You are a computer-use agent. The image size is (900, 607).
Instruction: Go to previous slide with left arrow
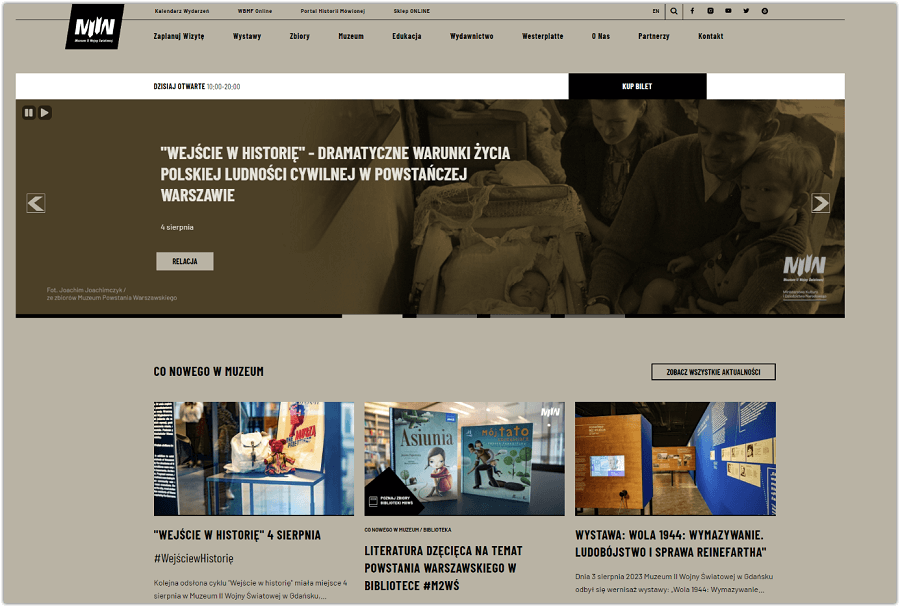36,203
